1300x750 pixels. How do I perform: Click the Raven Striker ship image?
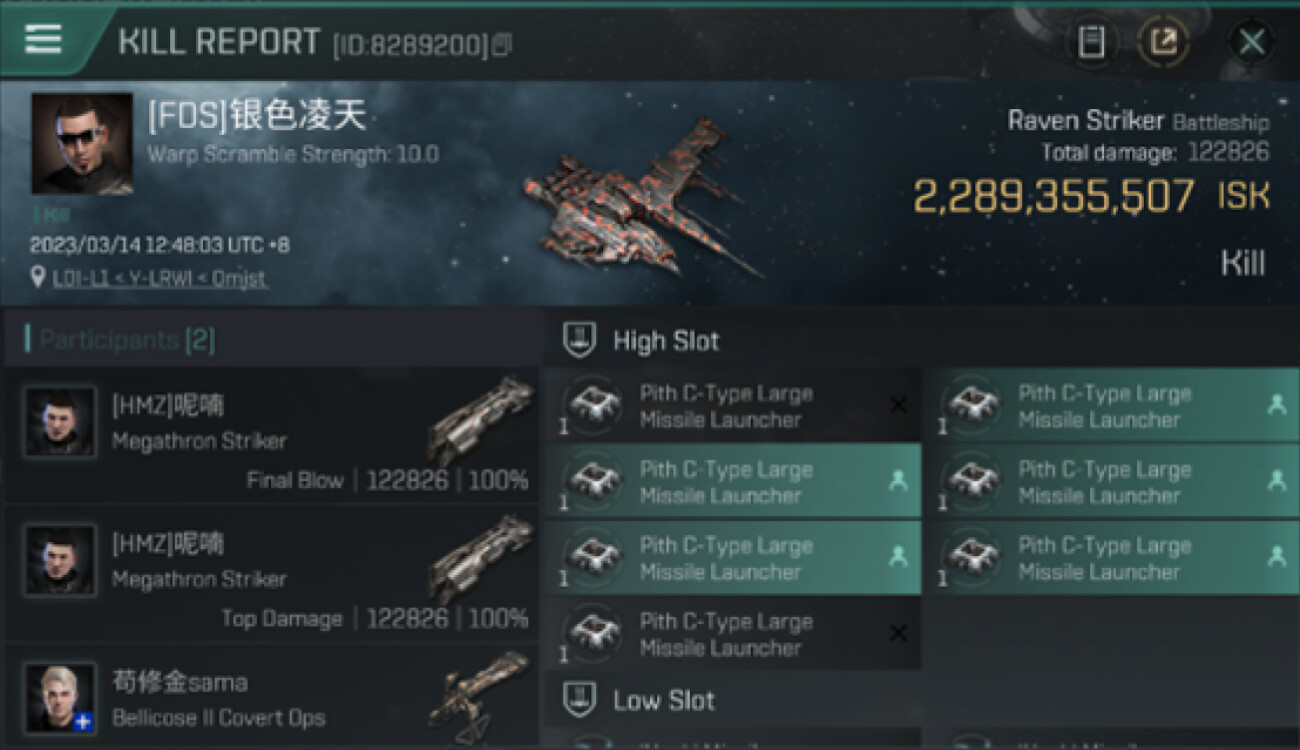point(640,195)
